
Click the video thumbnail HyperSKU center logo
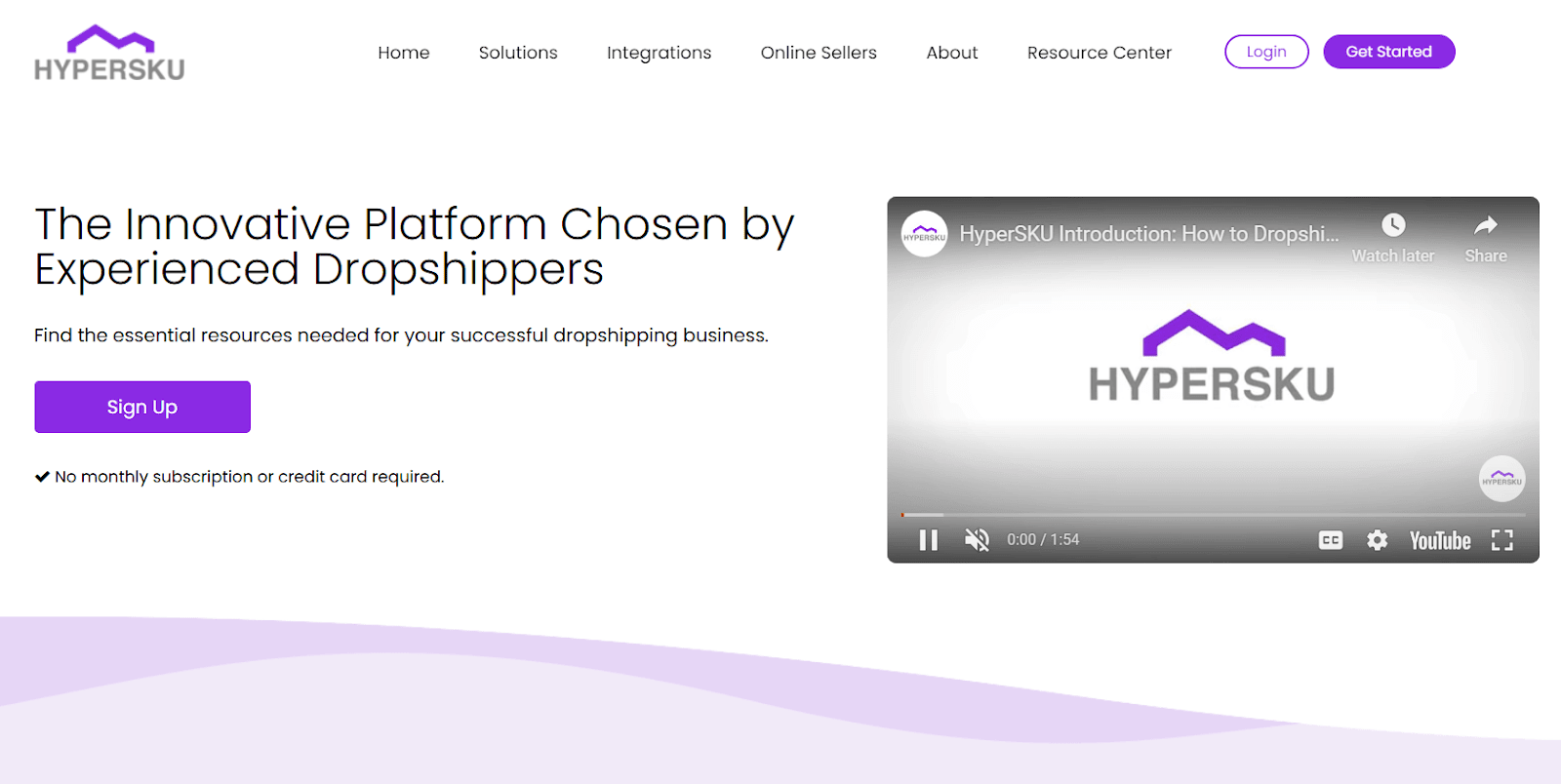point(1213,357)
